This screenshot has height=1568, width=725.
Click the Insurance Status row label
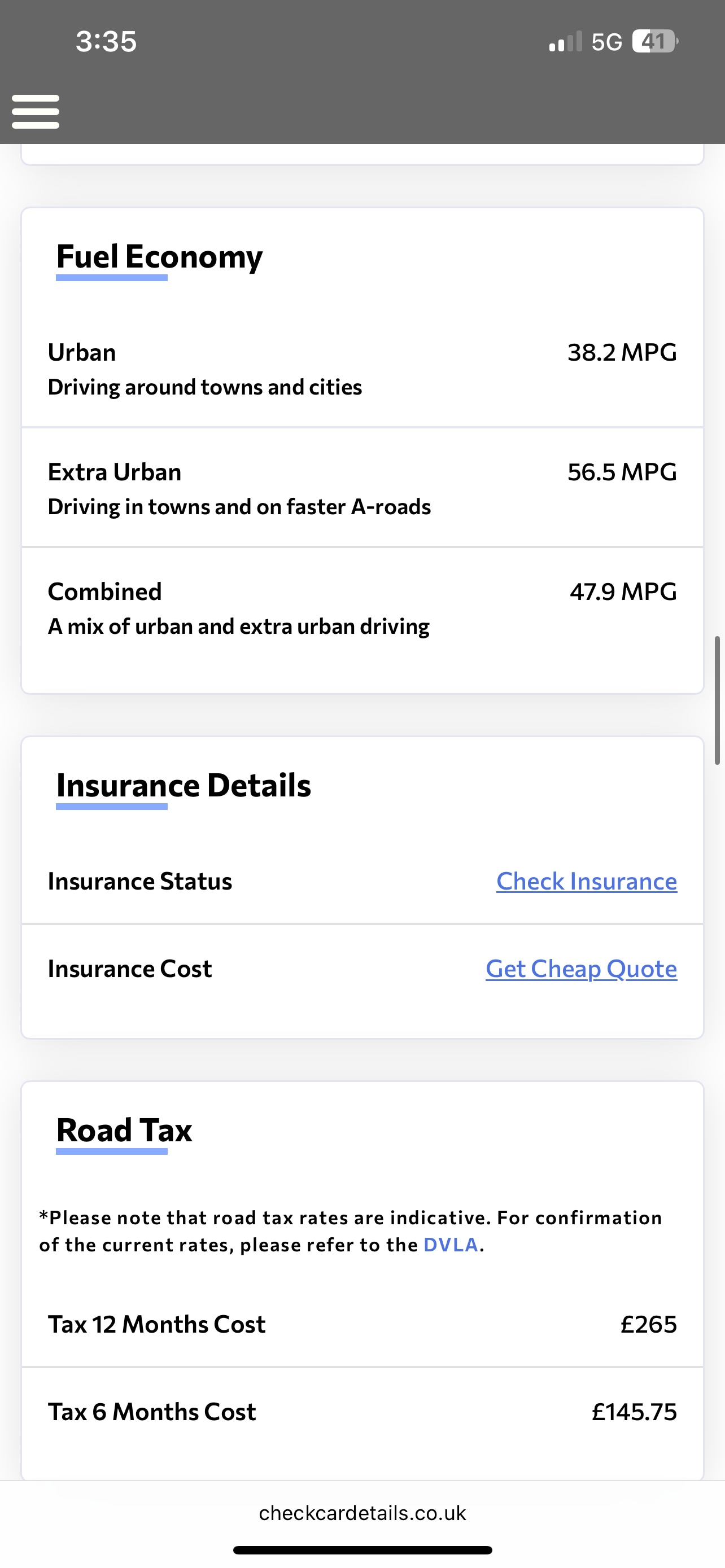pyautogui.click(x=140, y=882)
